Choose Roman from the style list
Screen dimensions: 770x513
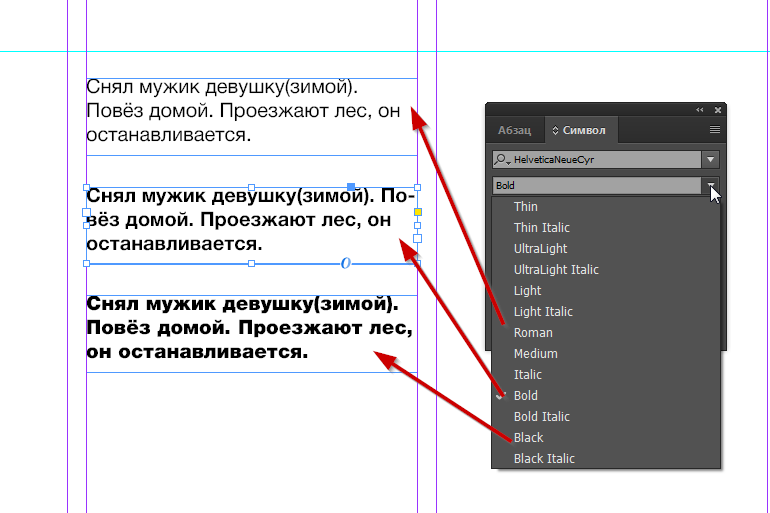[x=533, y=333]
